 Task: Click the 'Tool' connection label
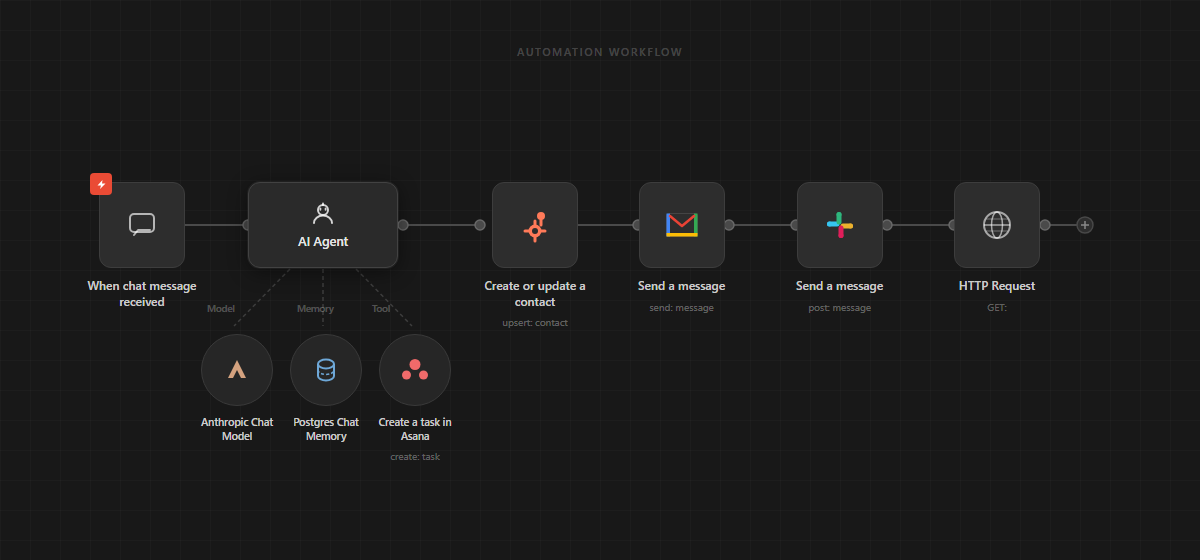[x=382, y=309]
